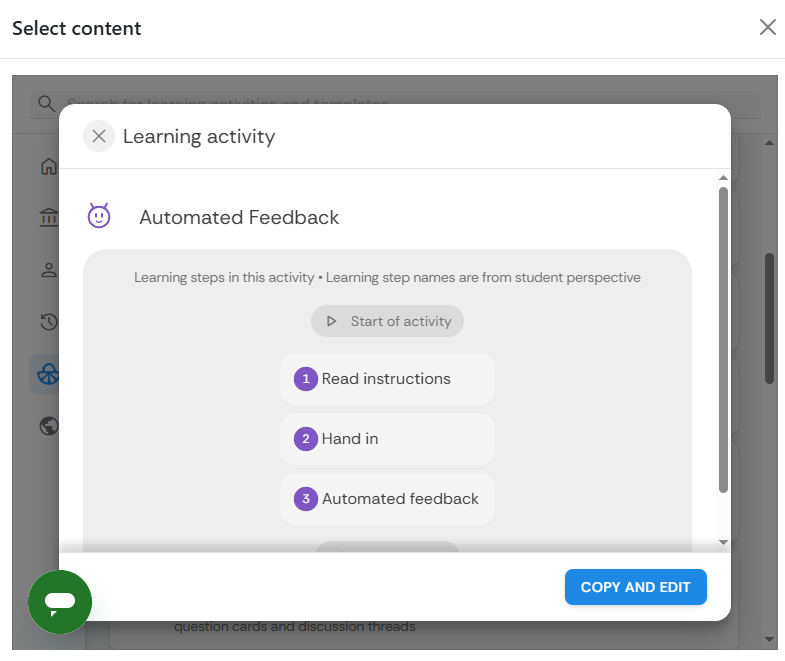Image resolution: width=785 pixels, height=661 pixels.
Task: Select the globe icon in sidebar
Action: (x=48, y=427)
